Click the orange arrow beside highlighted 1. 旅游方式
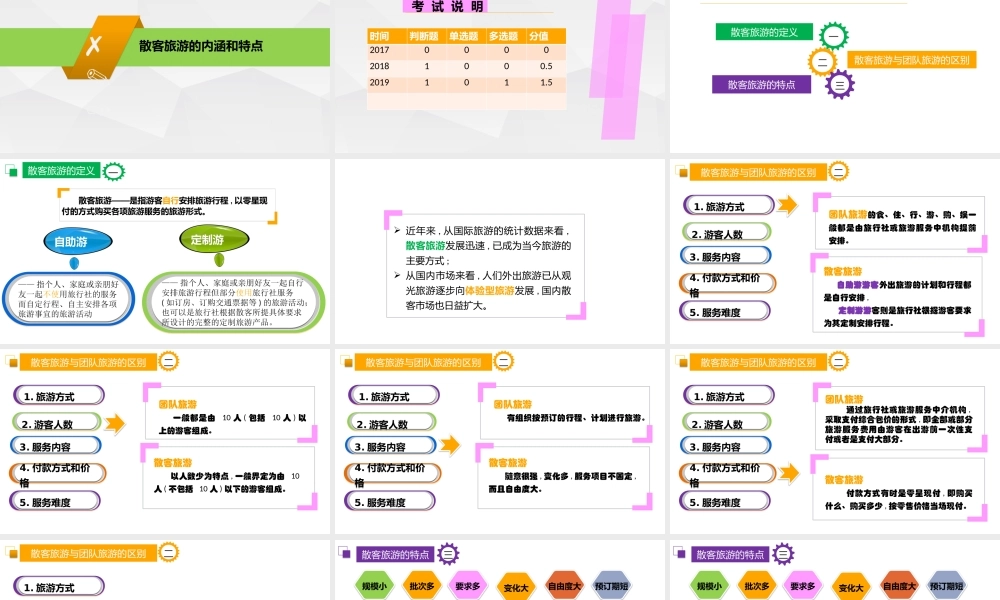1000x600 pixels. click(x=788, y=205)
